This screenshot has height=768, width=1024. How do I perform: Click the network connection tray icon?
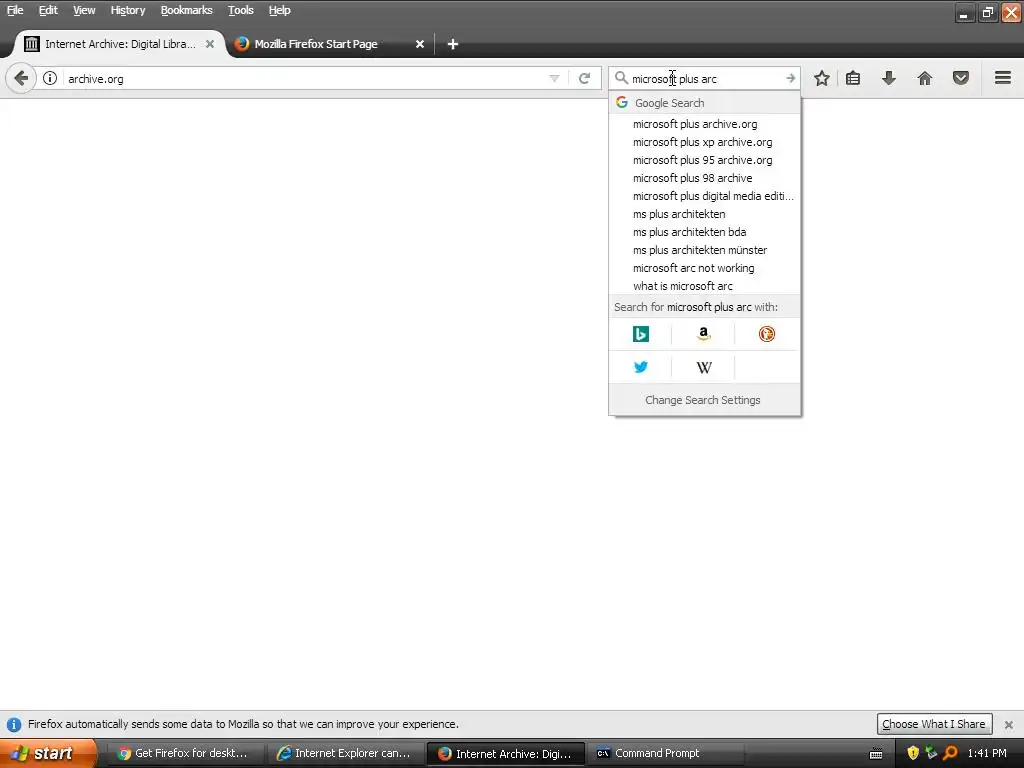[931, 753]
